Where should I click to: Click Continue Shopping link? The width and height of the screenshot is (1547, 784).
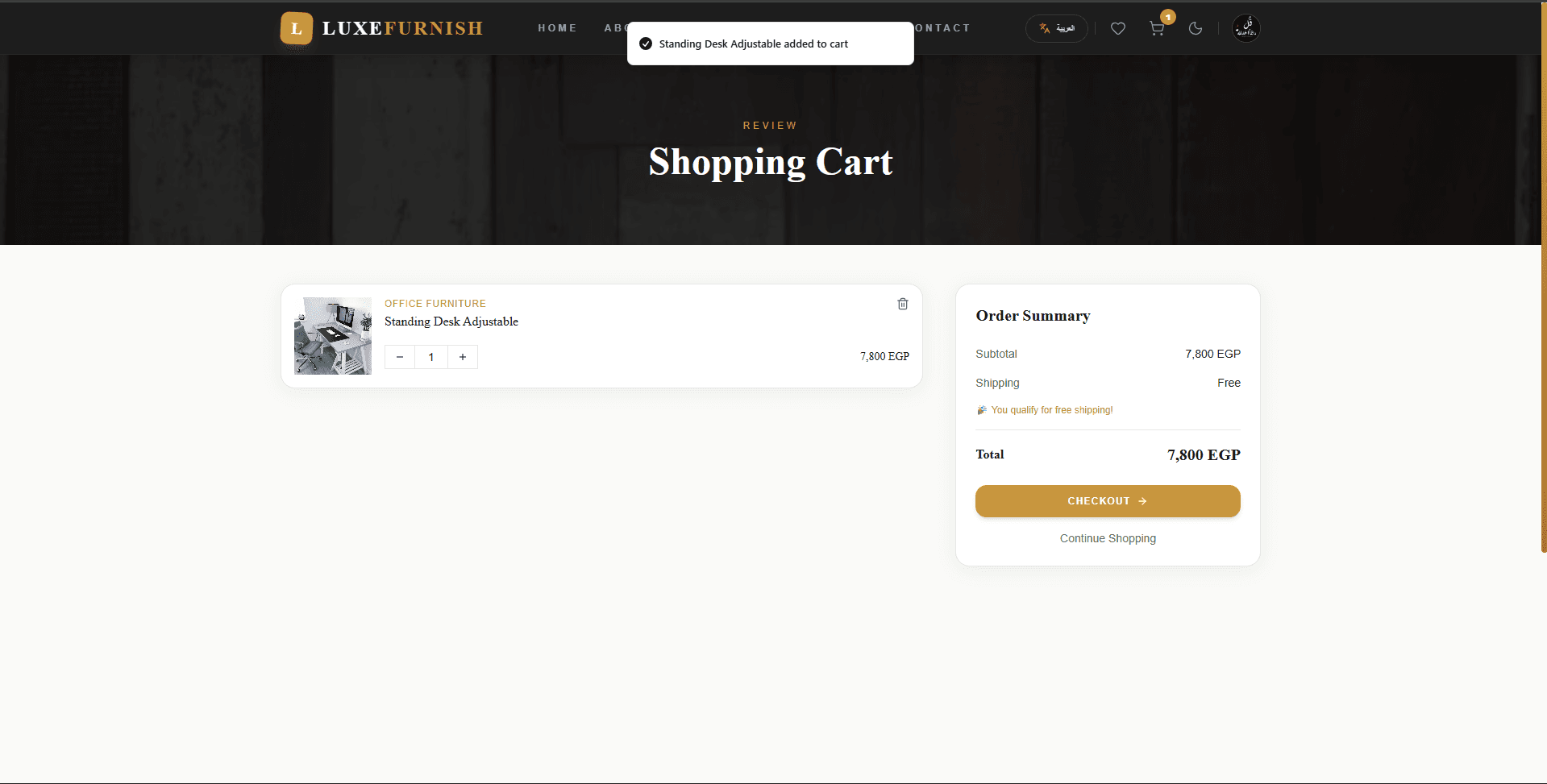click(1108, 538)
